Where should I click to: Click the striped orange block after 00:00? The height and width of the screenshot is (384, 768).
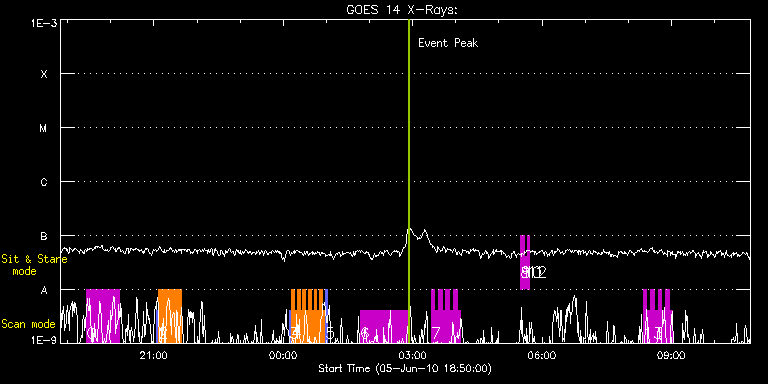[x=308, y=316]
